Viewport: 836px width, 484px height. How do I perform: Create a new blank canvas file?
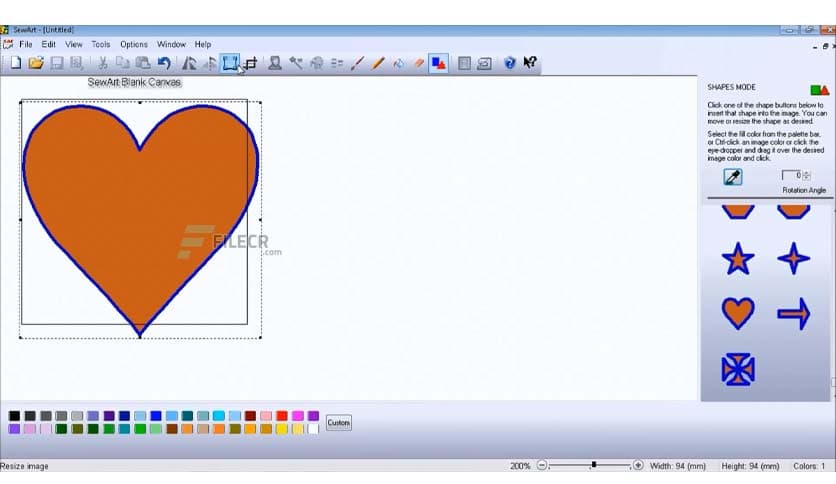tap(15, 63)
